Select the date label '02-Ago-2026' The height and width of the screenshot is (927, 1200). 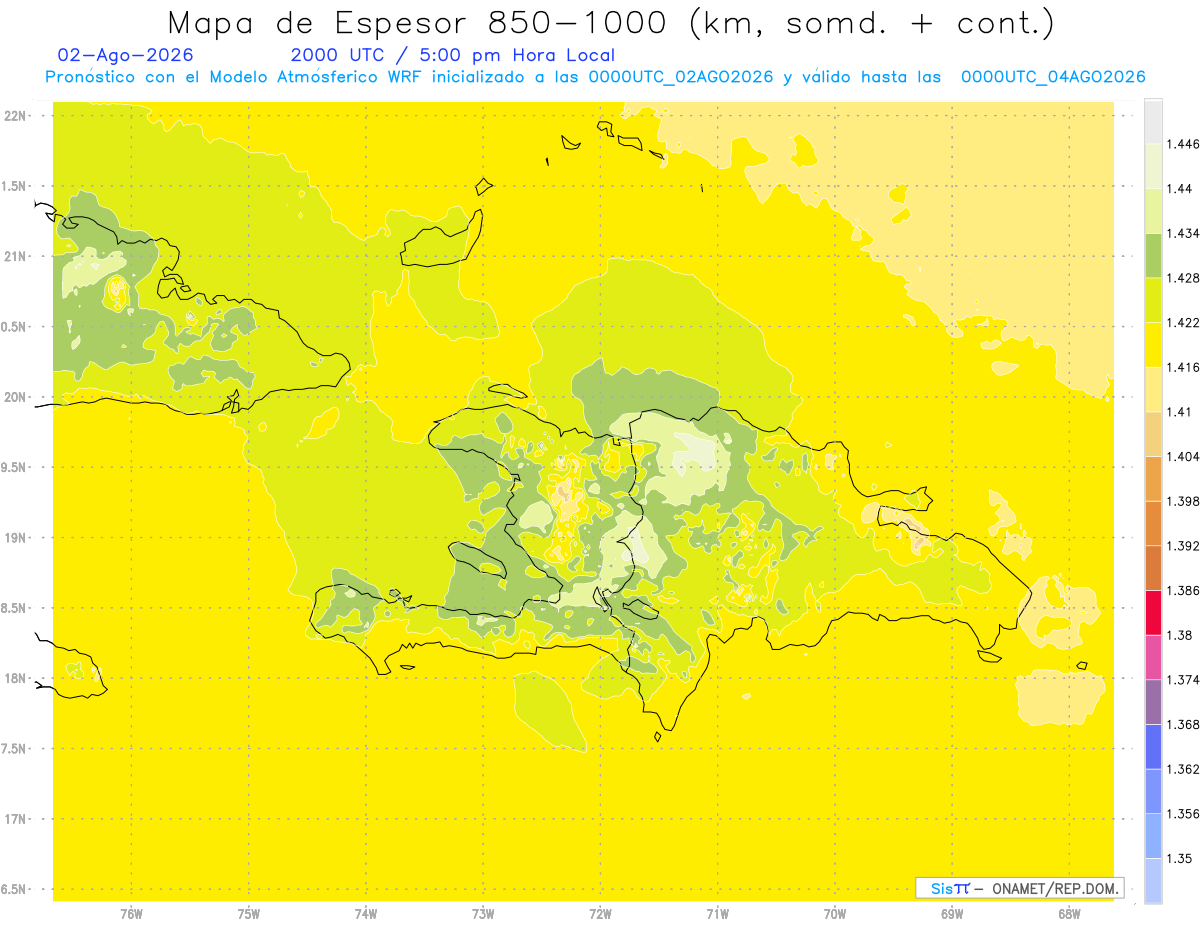(126, 56)
